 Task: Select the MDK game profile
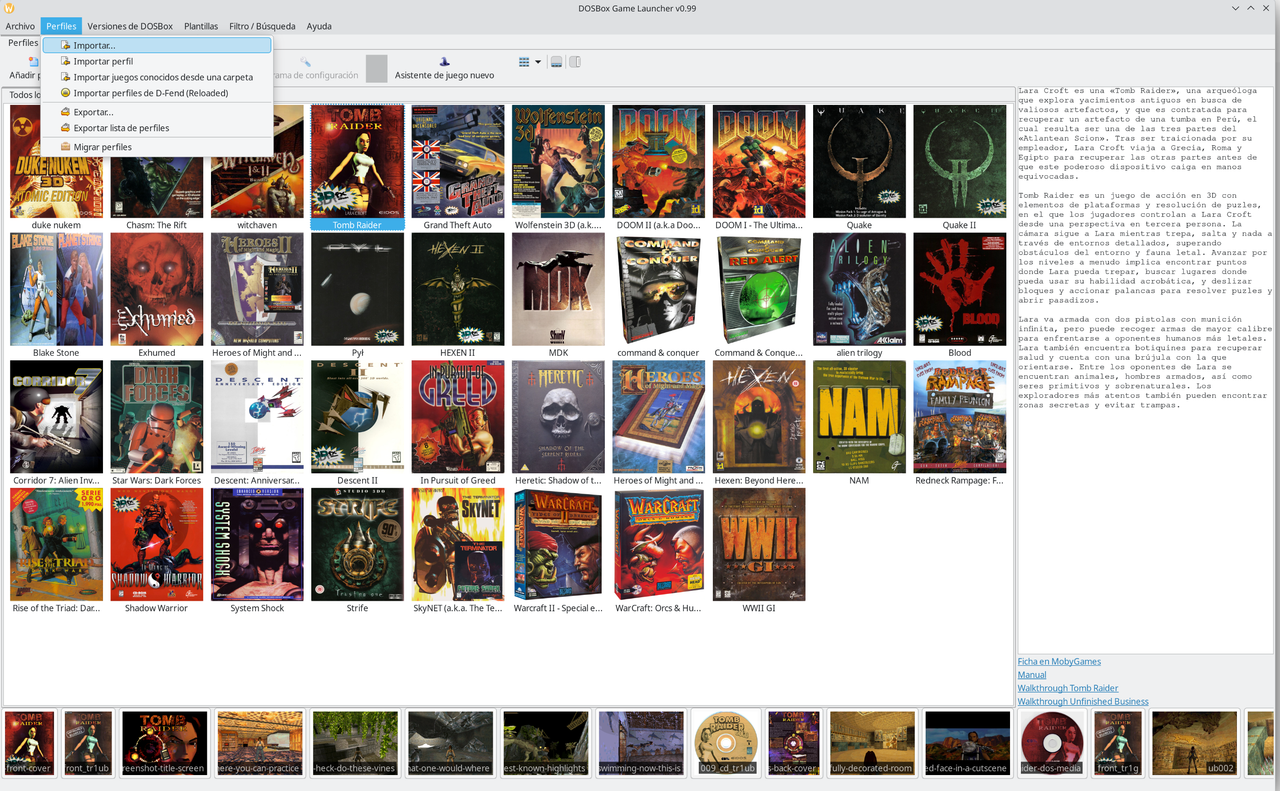click(558, 296)
